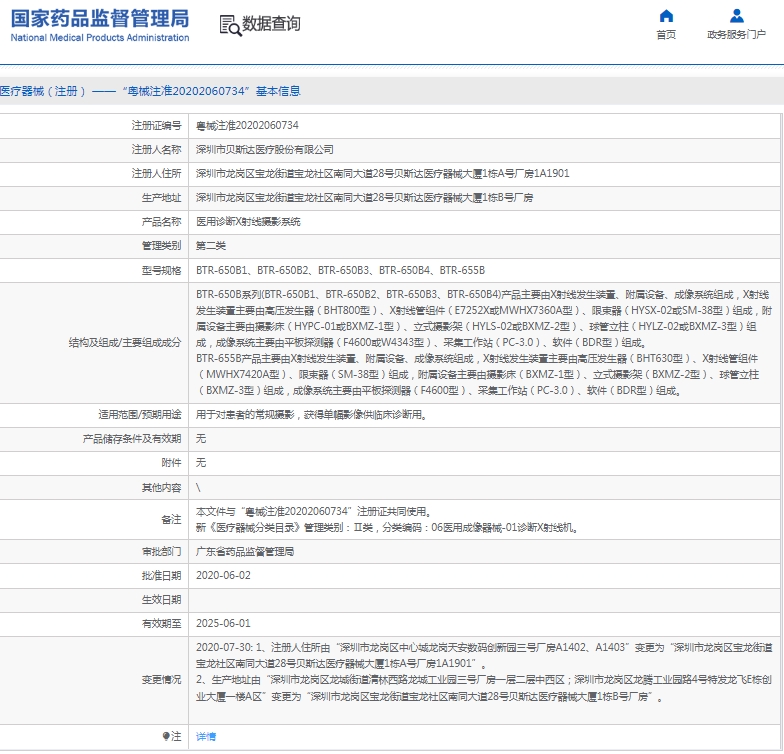The image size is (784, 754).
Task: Click the 注册人名称 row label
Action: 156,150
